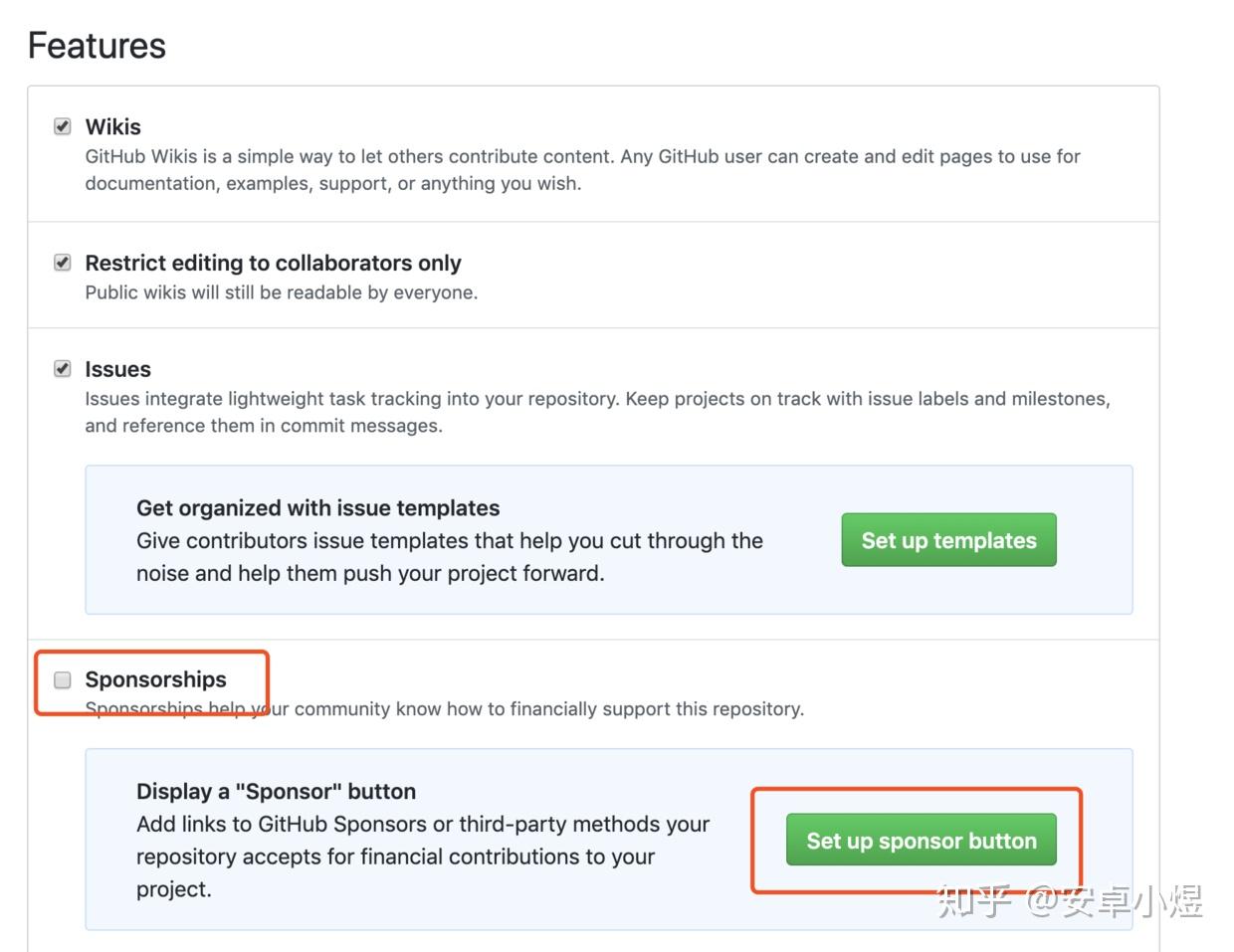Click the Get organized with issue templates heading
Screen dimensions: 1234x952
coord(318,507)
